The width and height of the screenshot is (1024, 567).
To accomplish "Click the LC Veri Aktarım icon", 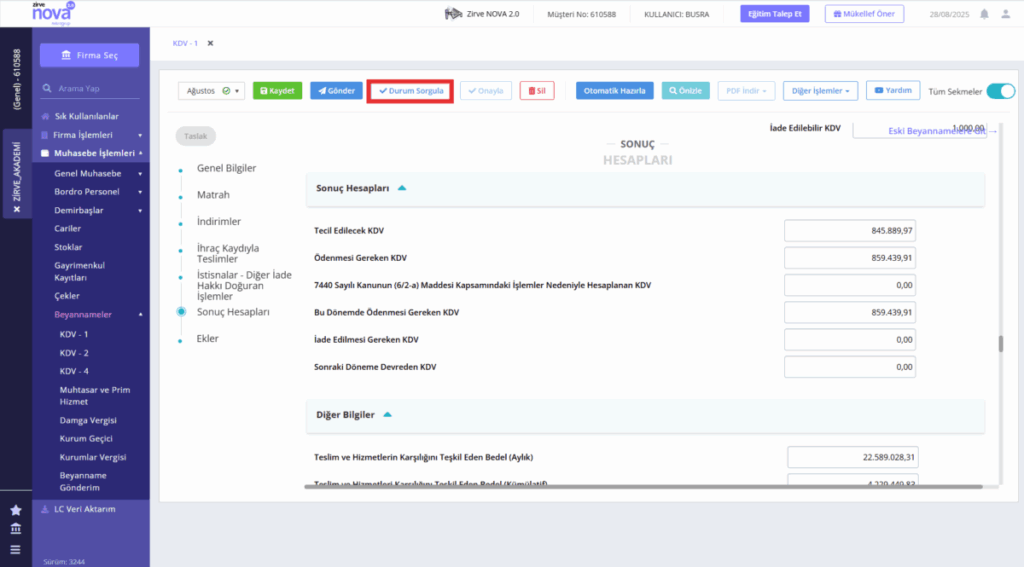I will (x=45, y=509).
